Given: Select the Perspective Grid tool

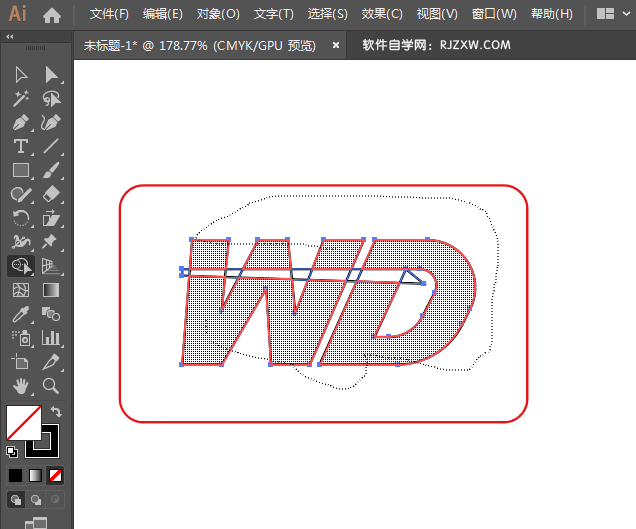Looking at the screenshot, I should [x=51, y=266].
